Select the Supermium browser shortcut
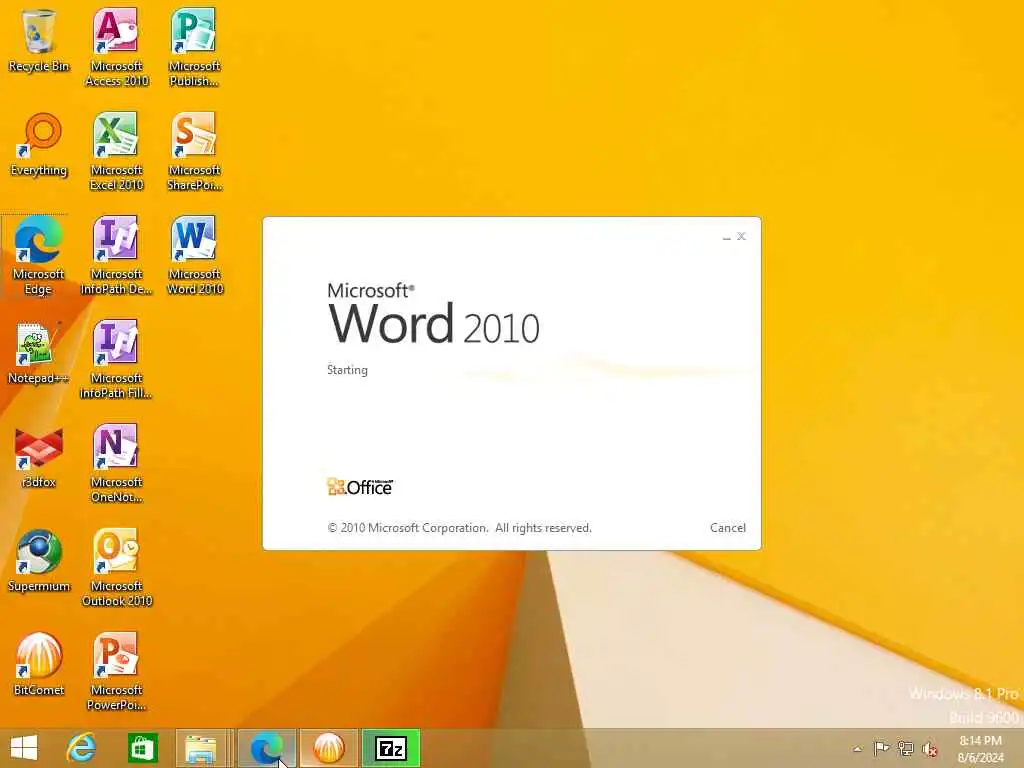The width and height of the screenshot is (1024, 768). [x=39, y=560]
